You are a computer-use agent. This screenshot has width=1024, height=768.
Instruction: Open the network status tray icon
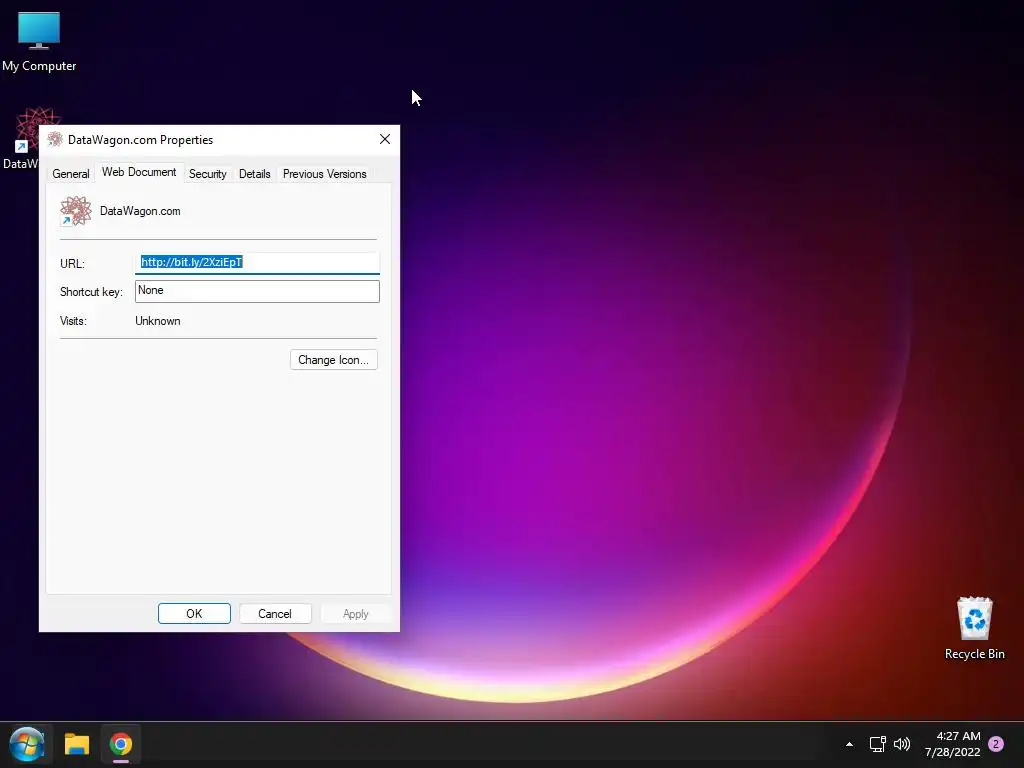877,744
